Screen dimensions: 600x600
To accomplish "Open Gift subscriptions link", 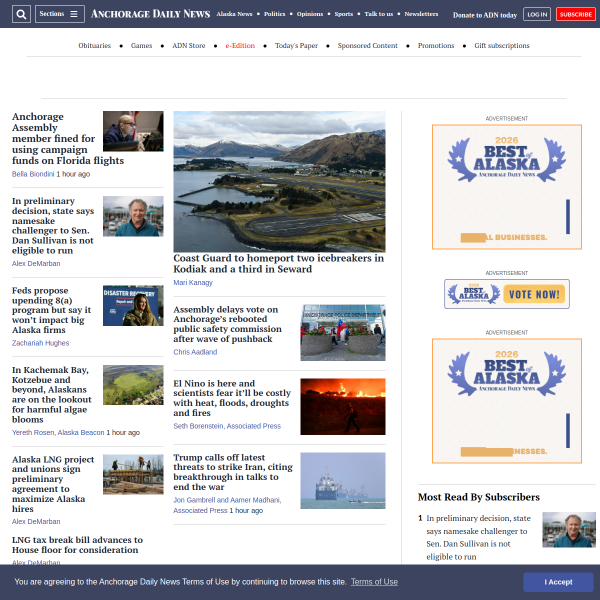I will [x=502, y=46].
